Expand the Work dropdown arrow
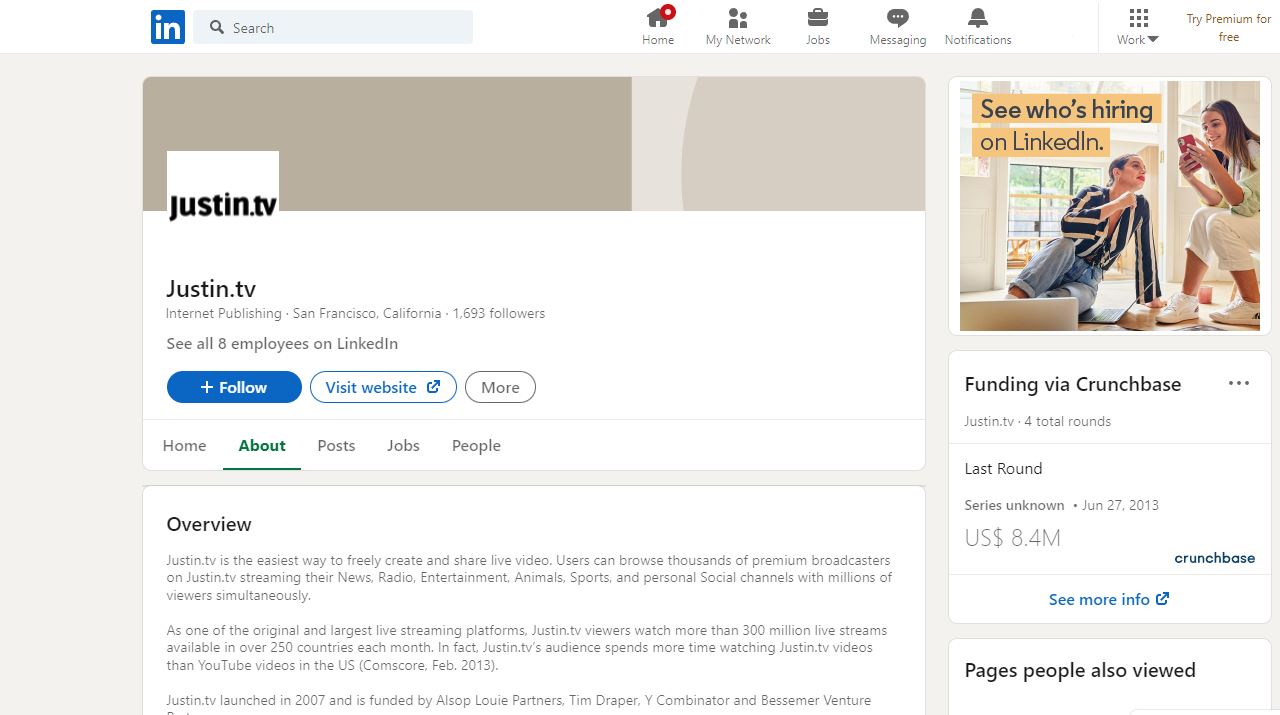Image resolution: width=1280 pixels, height=715 pixels. [x=1153, y=40]
